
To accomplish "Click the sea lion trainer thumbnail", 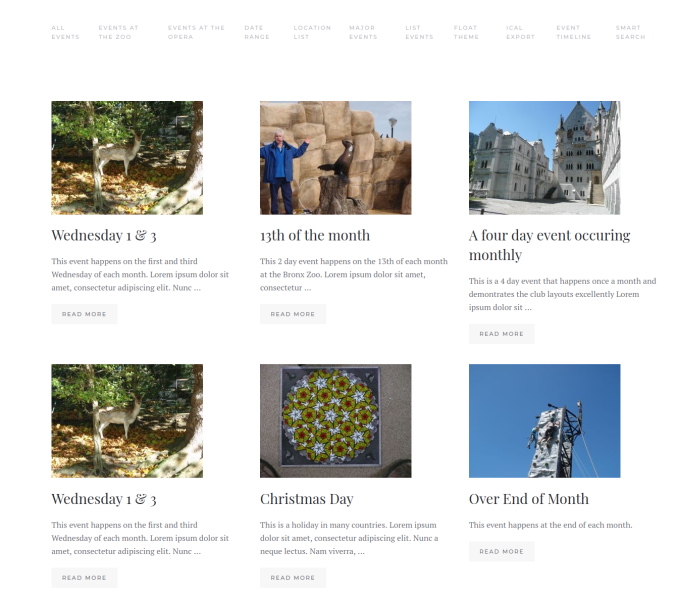I will [335, 158].
